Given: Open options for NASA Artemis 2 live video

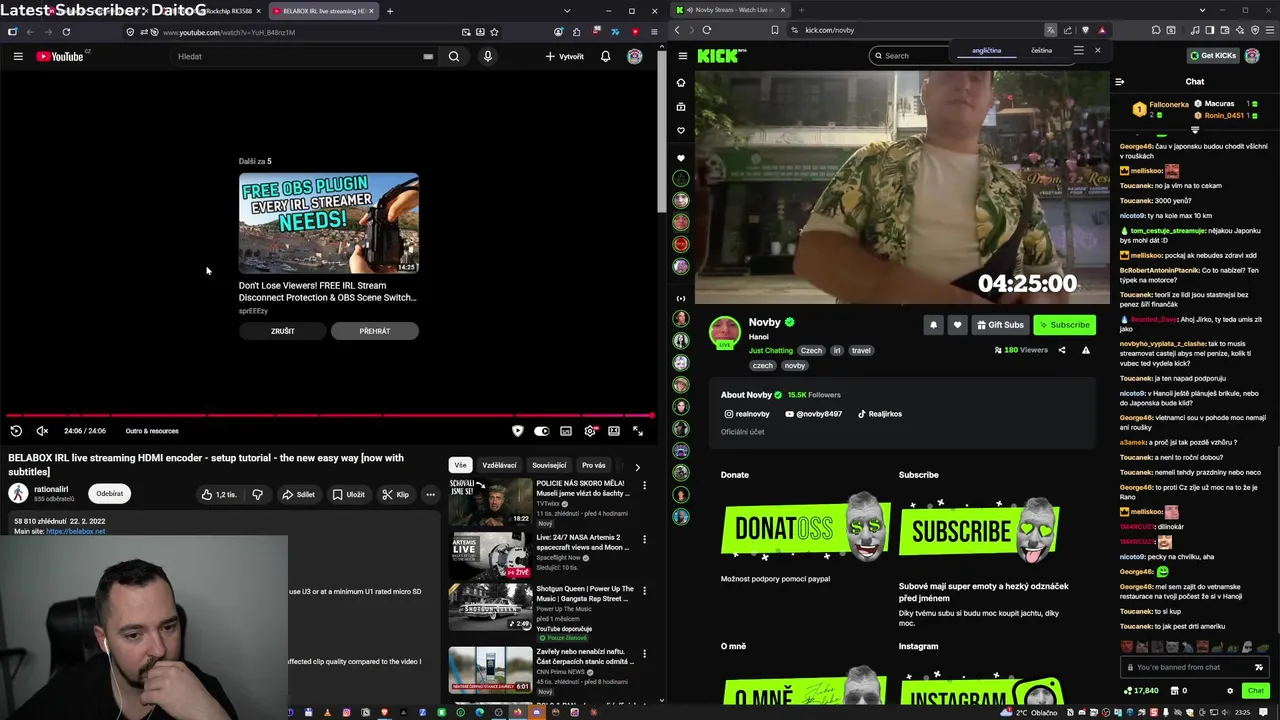Looking at the screenshot, I should pos(644,539).
